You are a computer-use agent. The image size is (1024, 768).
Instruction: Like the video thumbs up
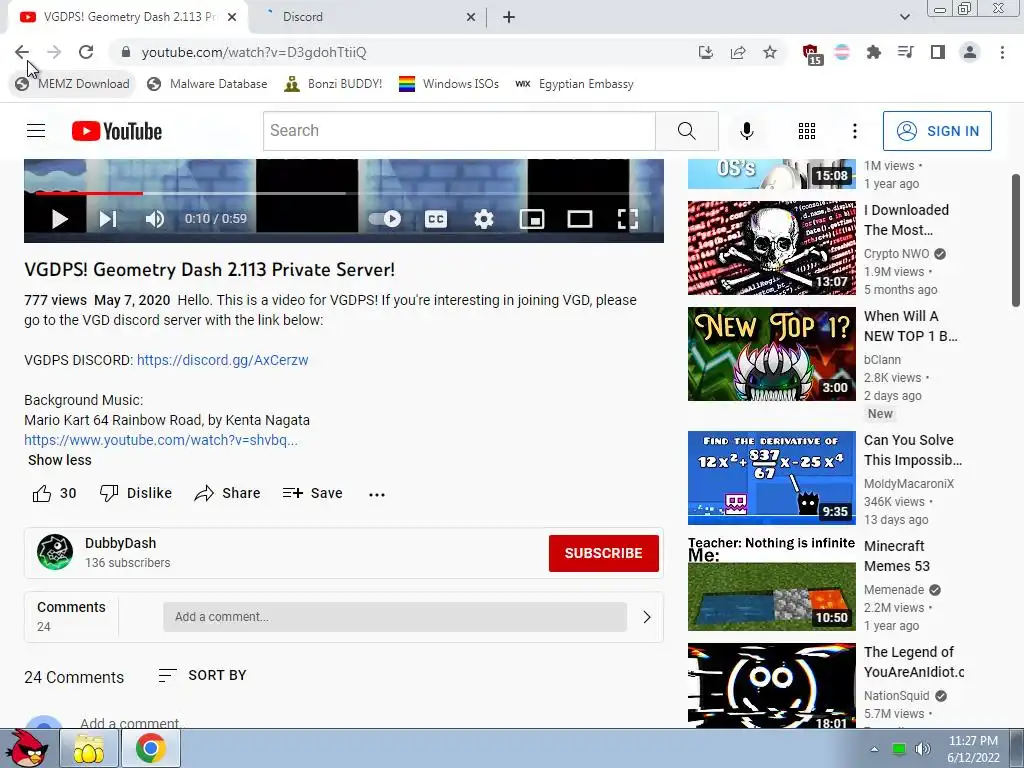point(54,493)
